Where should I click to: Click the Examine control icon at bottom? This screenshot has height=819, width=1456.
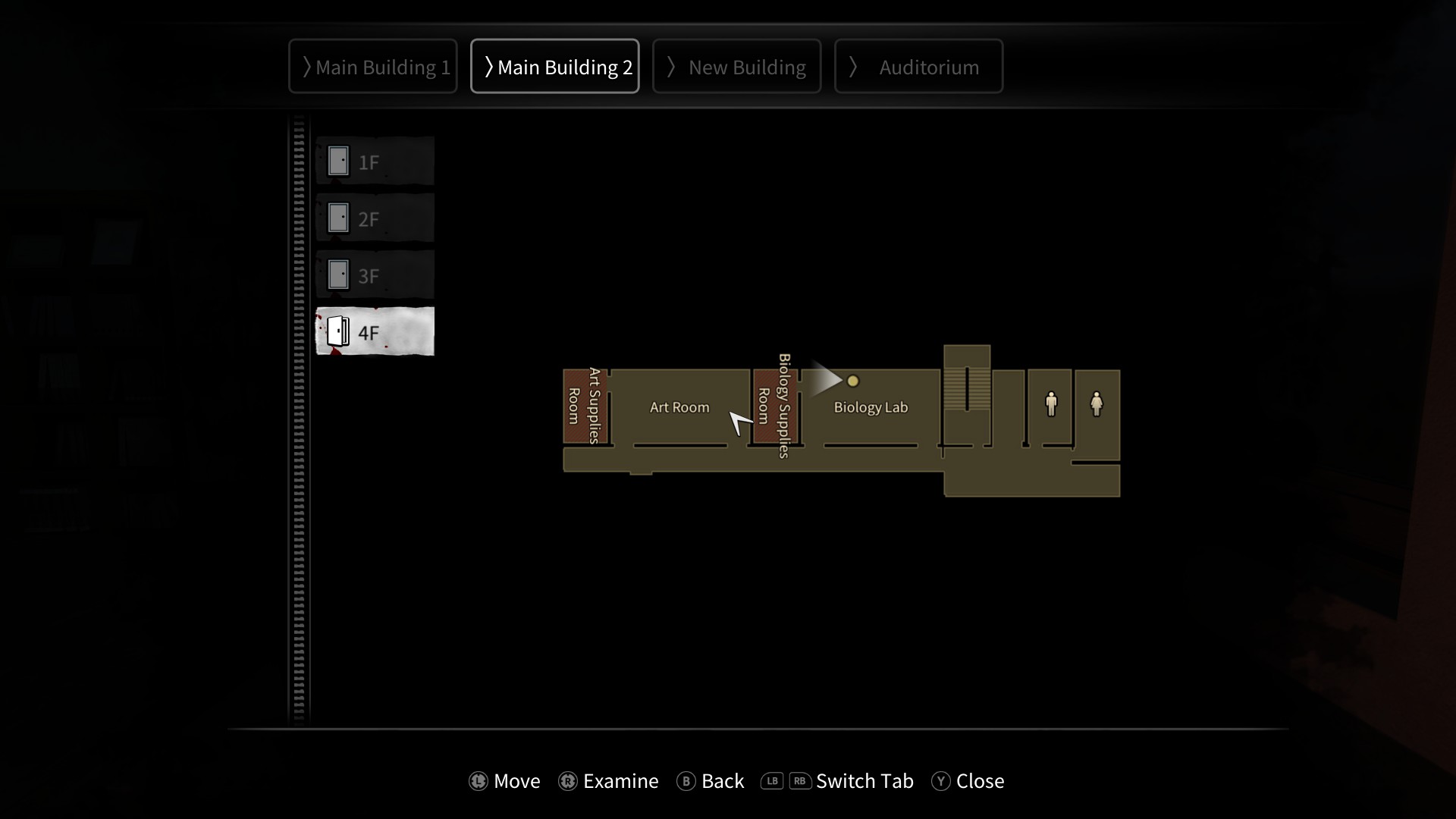(x=568, y=781)
